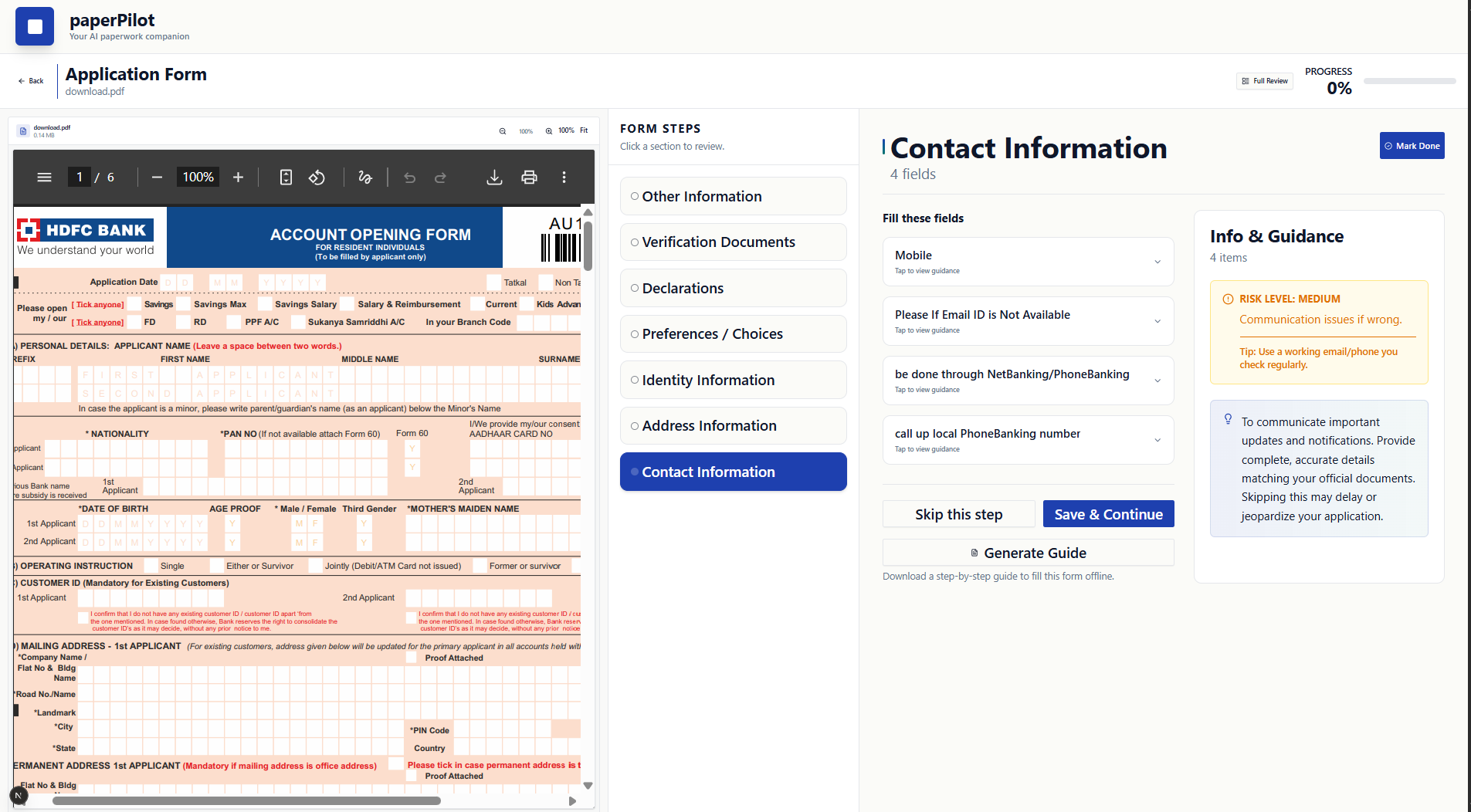Select the draw annotation tool
Screen dimensions: 1471x812
coord(365,178)
